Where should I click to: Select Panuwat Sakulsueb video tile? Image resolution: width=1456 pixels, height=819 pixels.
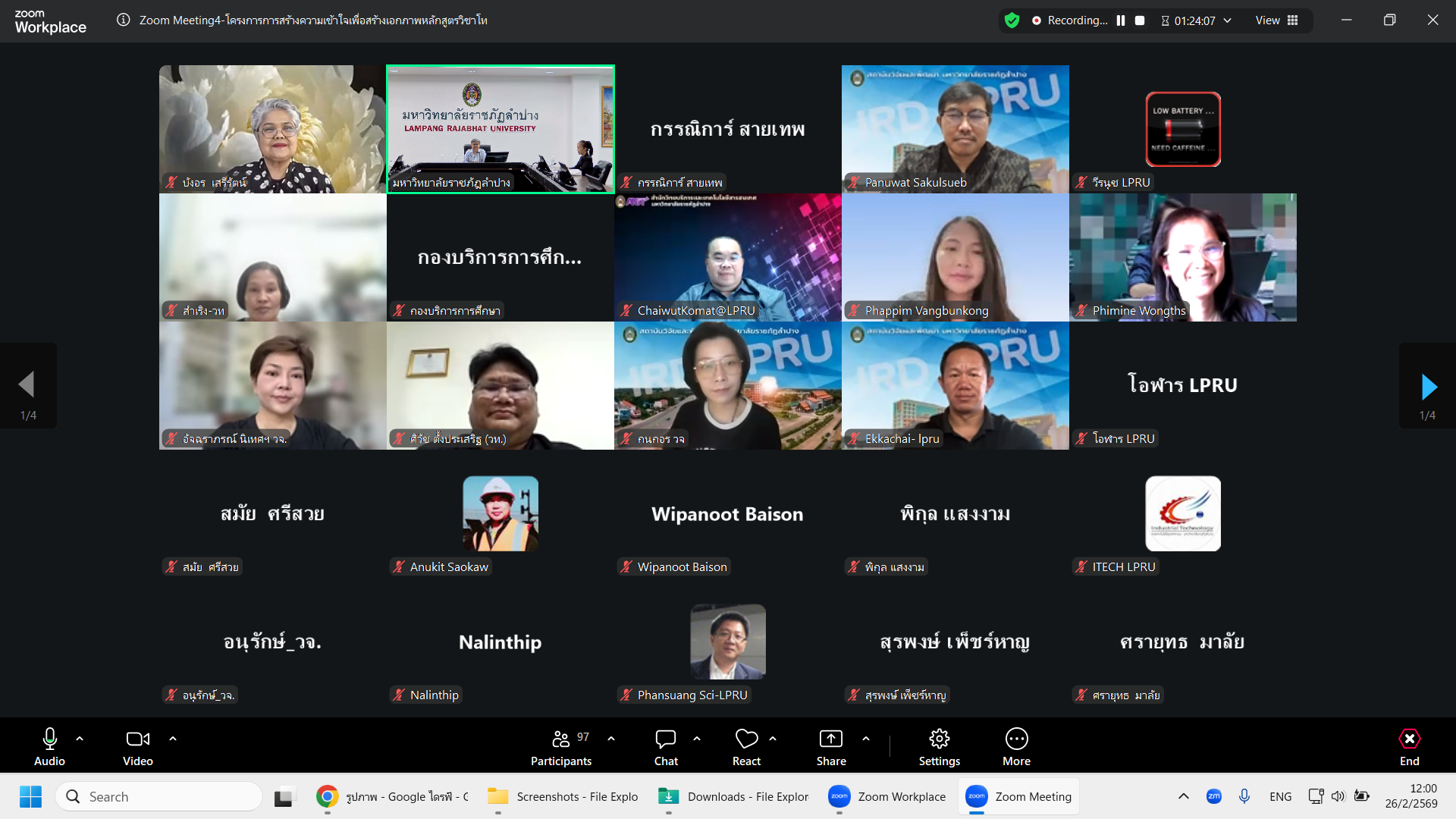955,128
